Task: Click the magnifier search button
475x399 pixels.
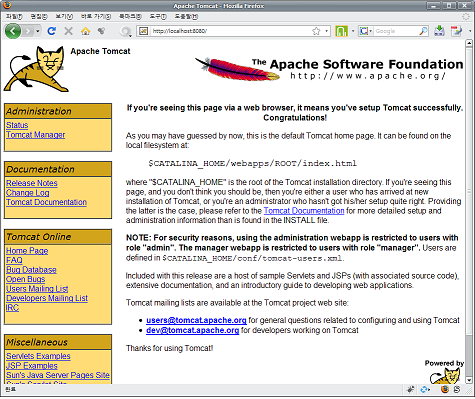Action: click(x=423, y=31)
